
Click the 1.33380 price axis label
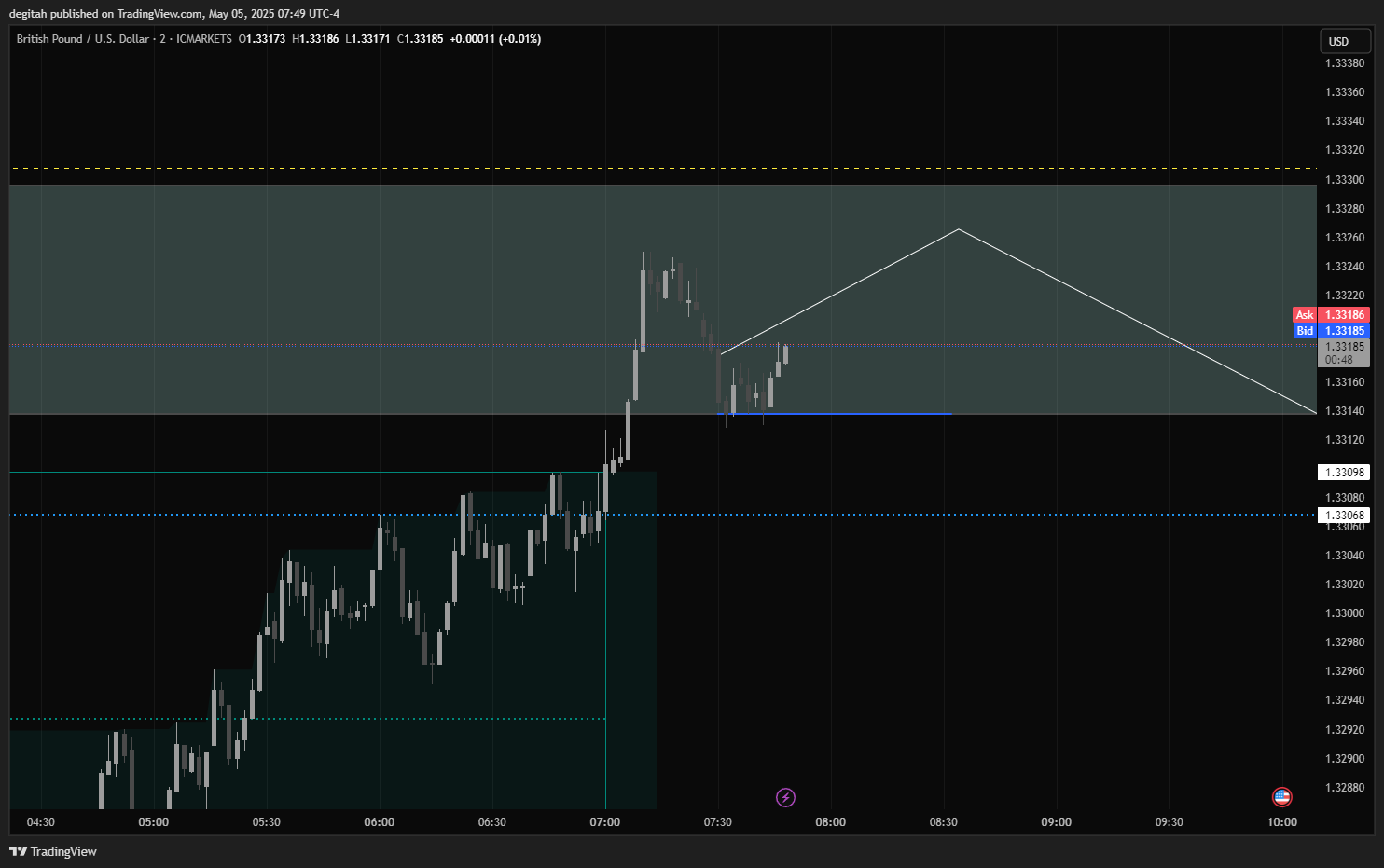point(1345,63)
